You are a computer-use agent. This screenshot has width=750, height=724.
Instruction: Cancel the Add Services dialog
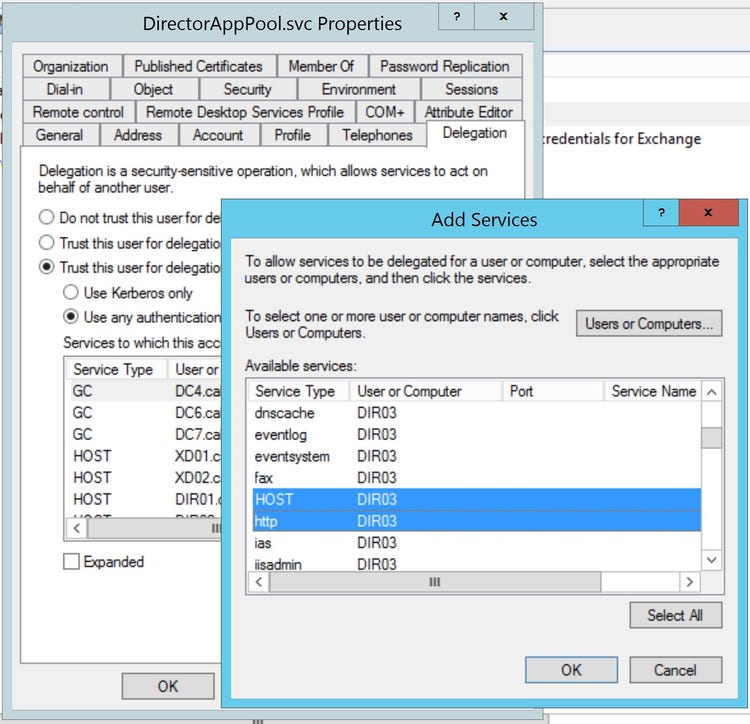point(675,669)
